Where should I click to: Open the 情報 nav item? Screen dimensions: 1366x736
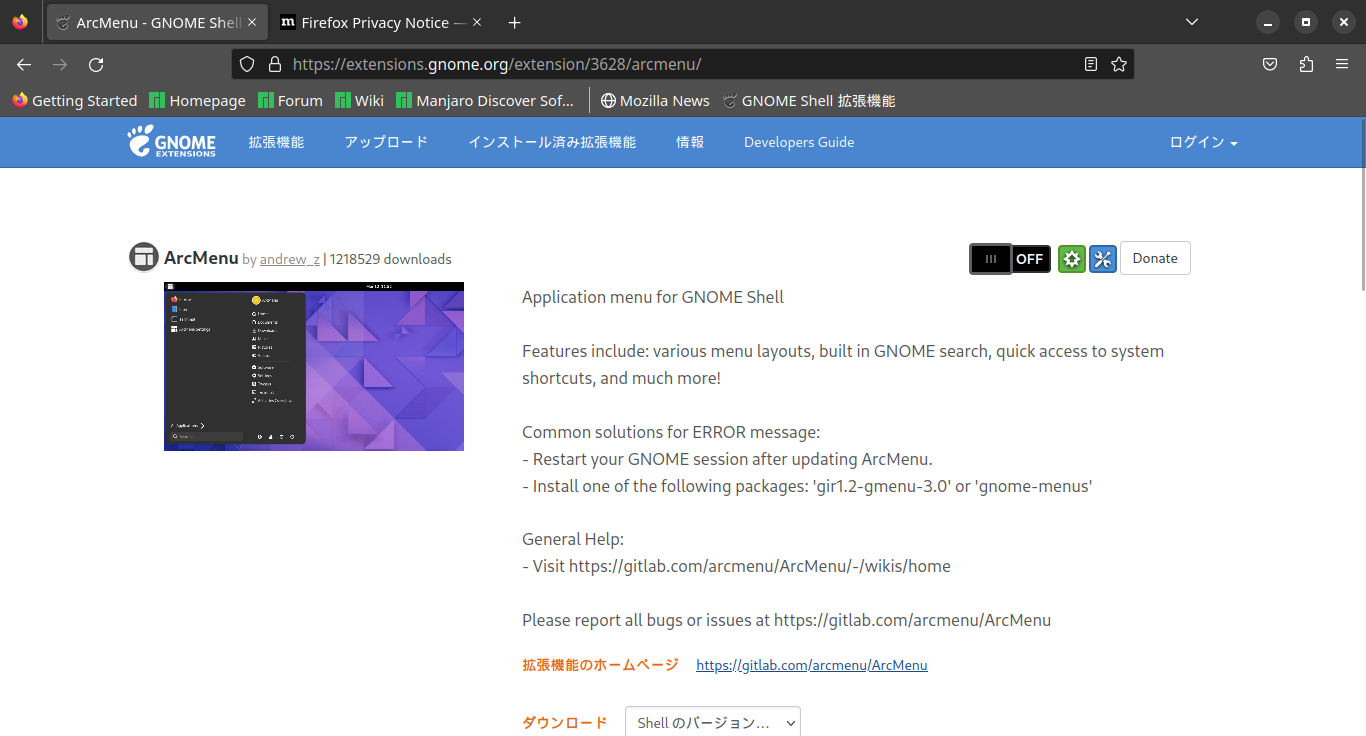690,142
